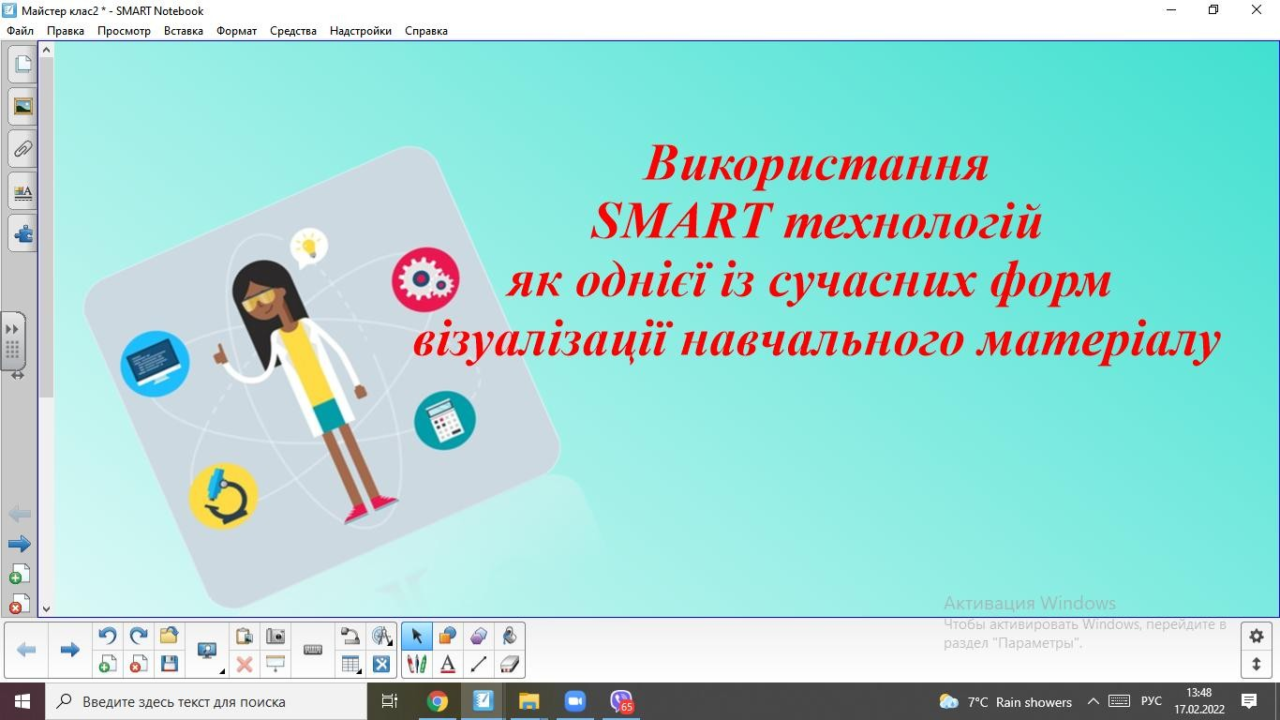The height and width of the screenshot is (720, 1280).
Task: Open the Просмотр menu
Action: (x=124, y=31)
